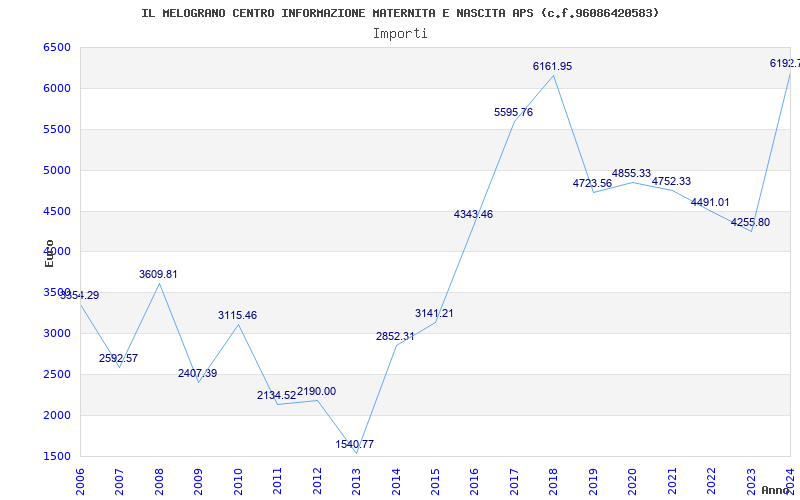Click the x-axis year 2006
The width and height of the screenshot is (800, 500).
click(80, 481)
